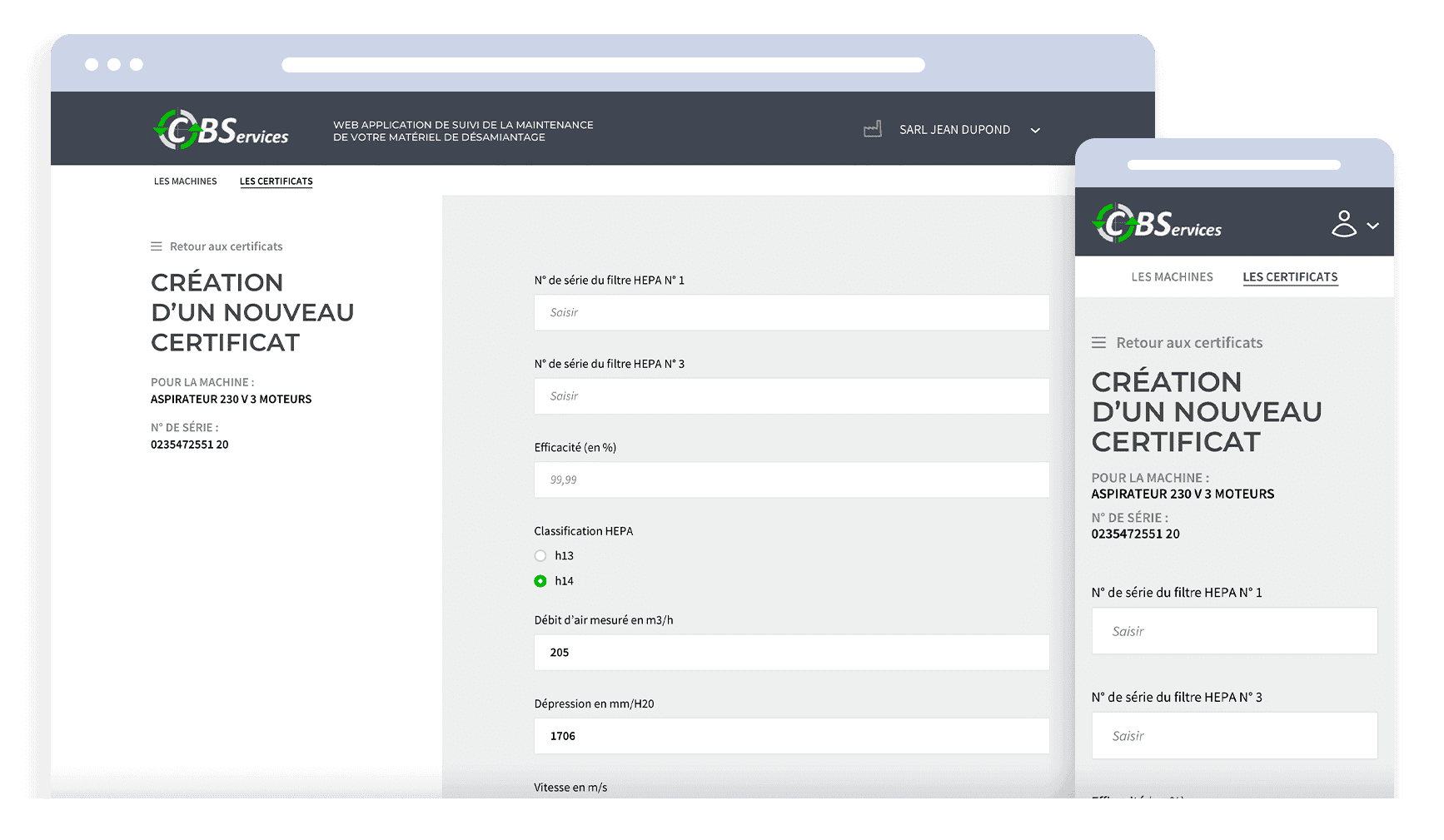The height and width of the screenshot is (840, 1444).
Task: Open the chevron next to the mobile profile icon
Action: (1371, 225)
